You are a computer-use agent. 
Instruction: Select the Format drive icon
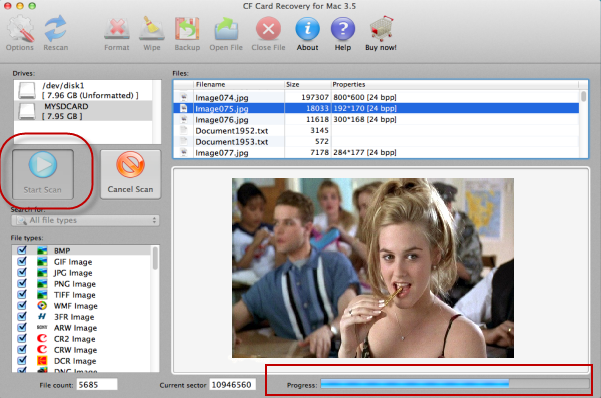(117, 28)
